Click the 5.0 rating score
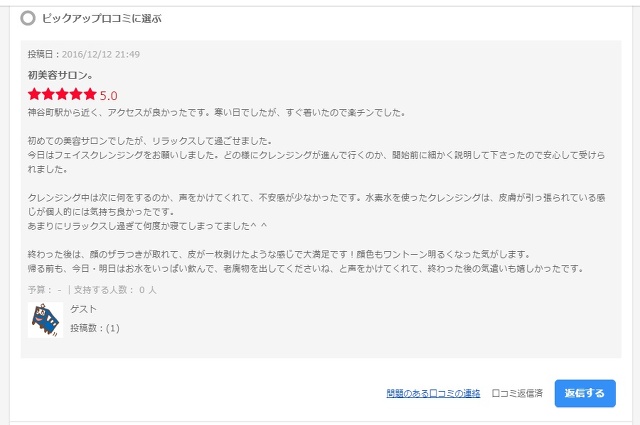The height and width of the screenshot is (425, 640). pyautogui.click(x=108, y=95)
